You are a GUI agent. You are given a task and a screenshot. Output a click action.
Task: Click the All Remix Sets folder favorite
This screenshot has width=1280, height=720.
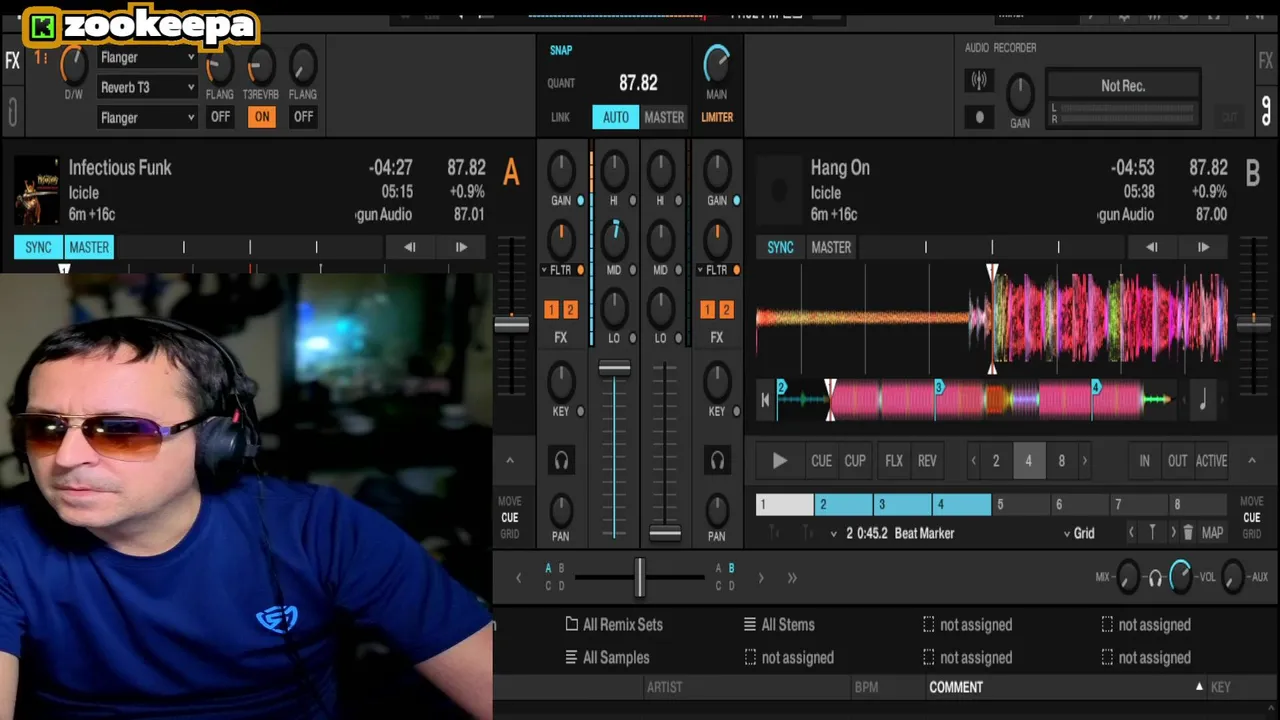613,625
